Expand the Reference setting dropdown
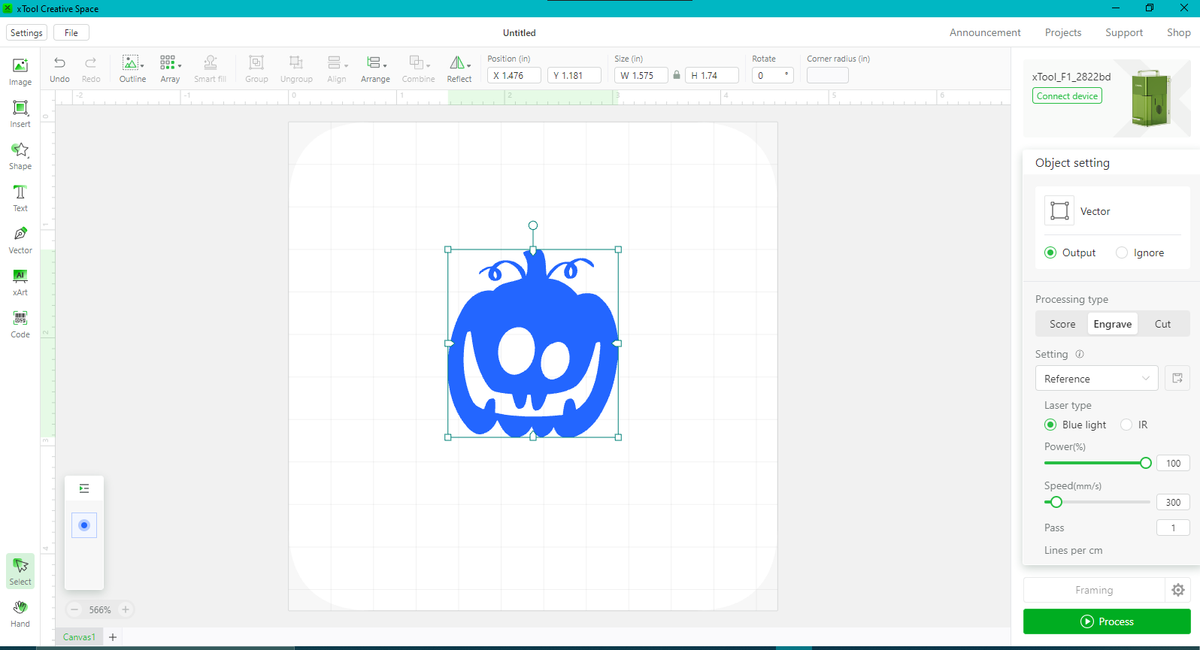Screen dimensions: 1200x650 1096,379
